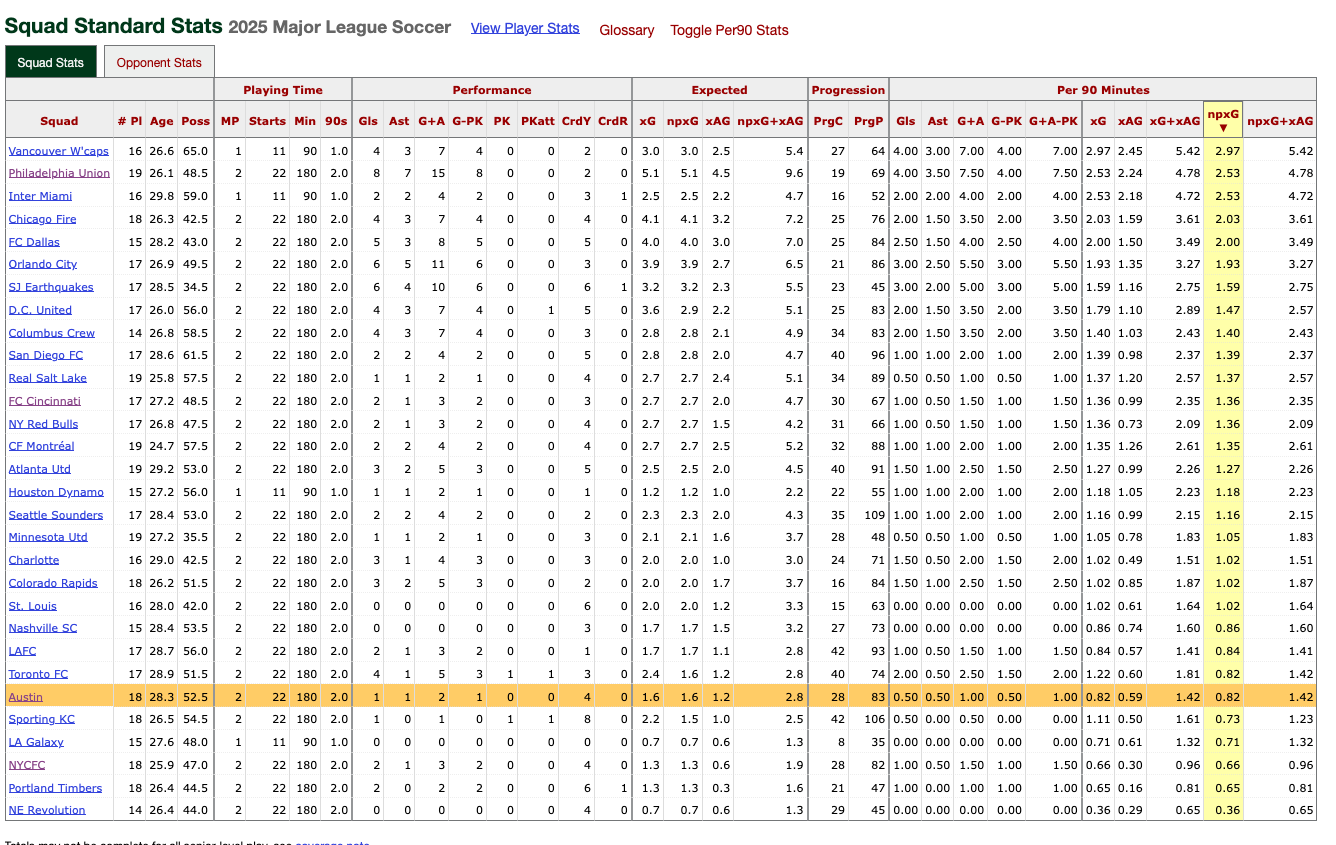The height and width of the screenshot is (845, 1336).
Task: Click the Atlanta Utd link
Action: click(40, 469)
